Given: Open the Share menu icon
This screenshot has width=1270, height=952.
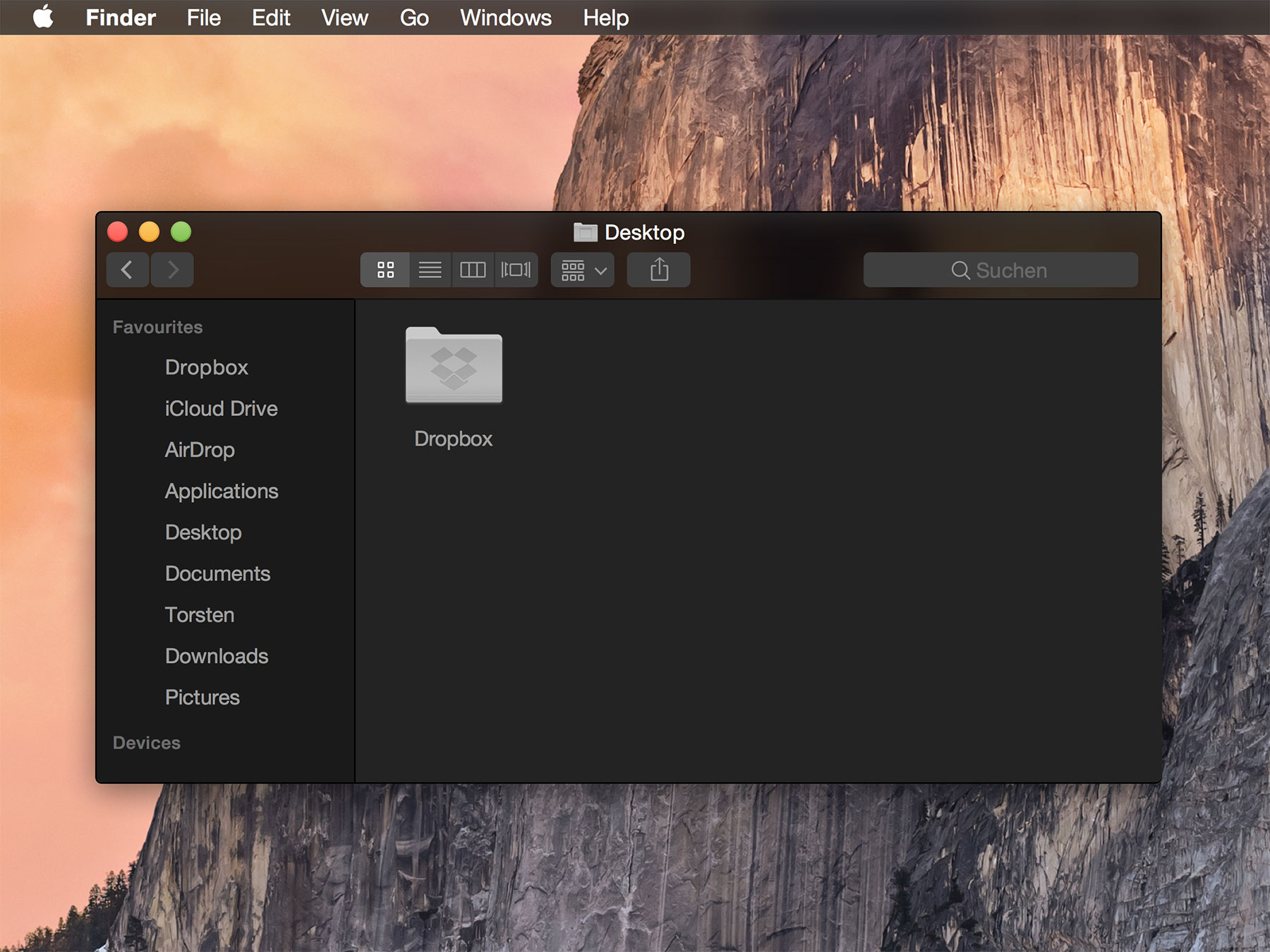Looking at the screenshot, I should (x=658, y=269).
